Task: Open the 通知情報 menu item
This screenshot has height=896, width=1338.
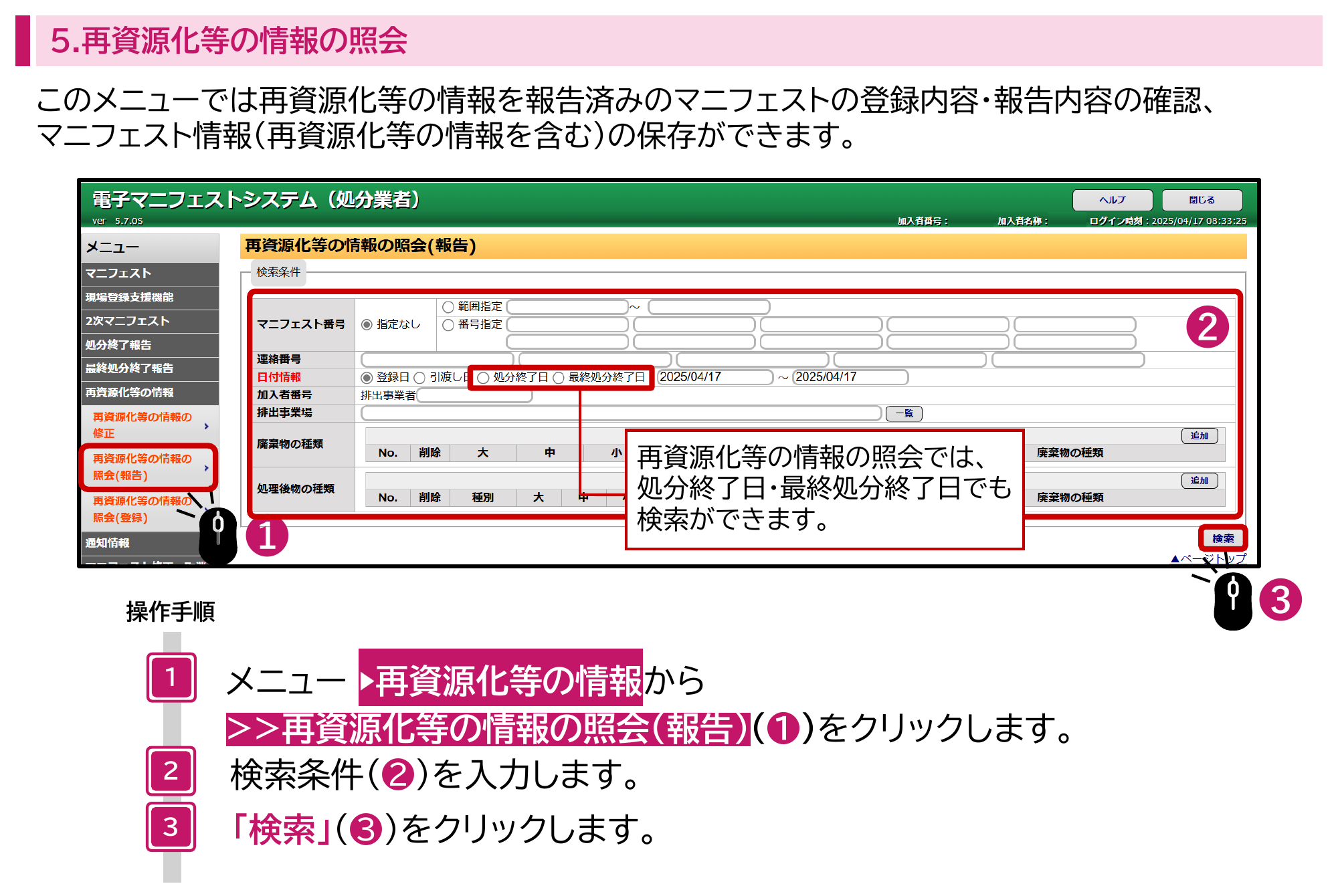Action: pyautogui.click(x=150, y=543)
